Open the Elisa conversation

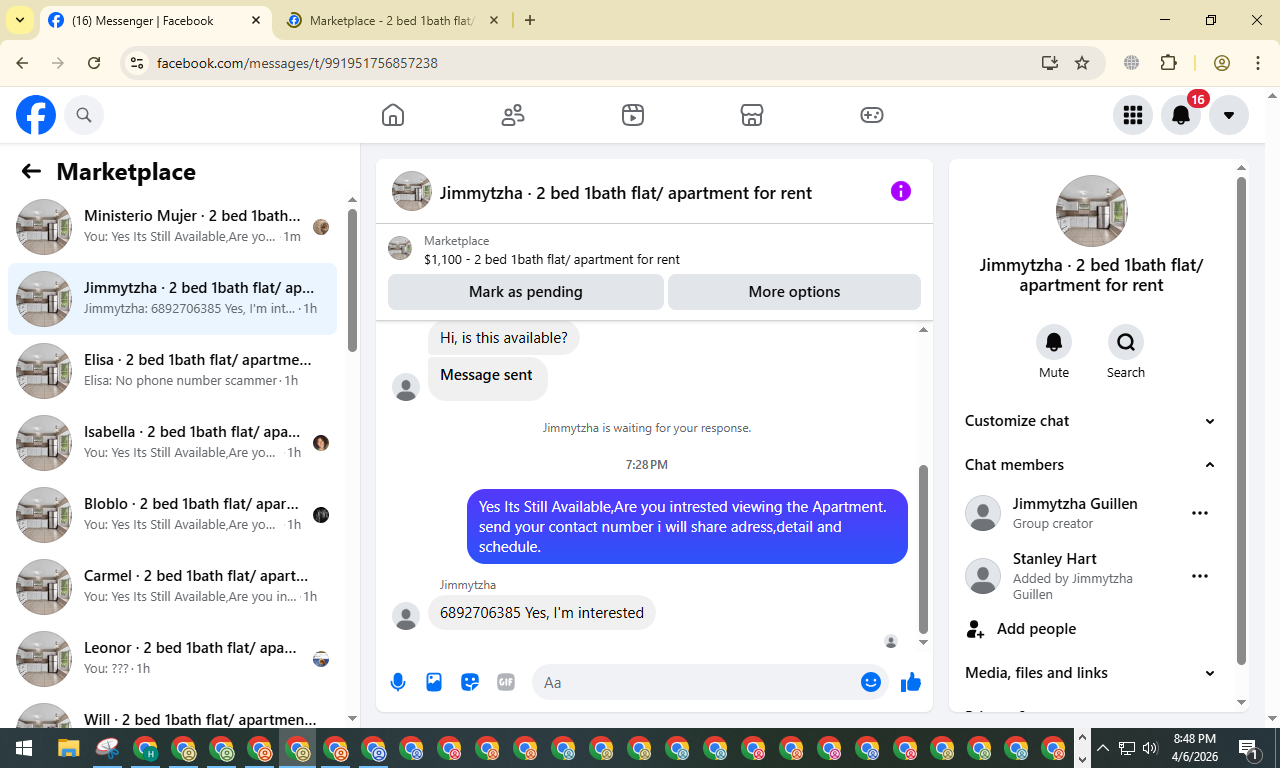click(x=172, y=371)
